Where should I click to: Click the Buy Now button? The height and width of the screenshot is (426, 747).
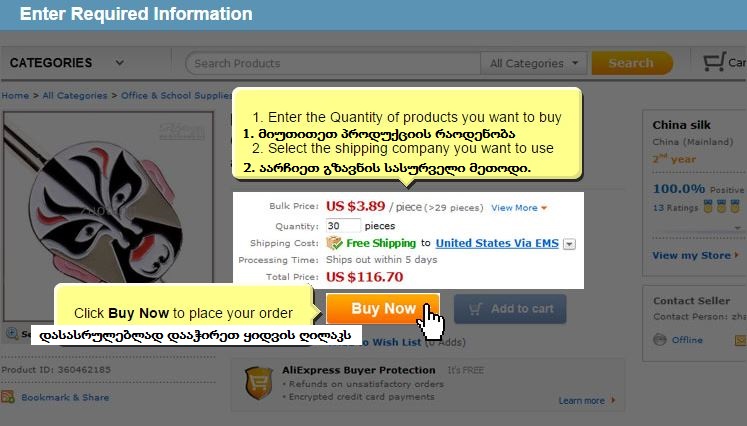(383, 309)
